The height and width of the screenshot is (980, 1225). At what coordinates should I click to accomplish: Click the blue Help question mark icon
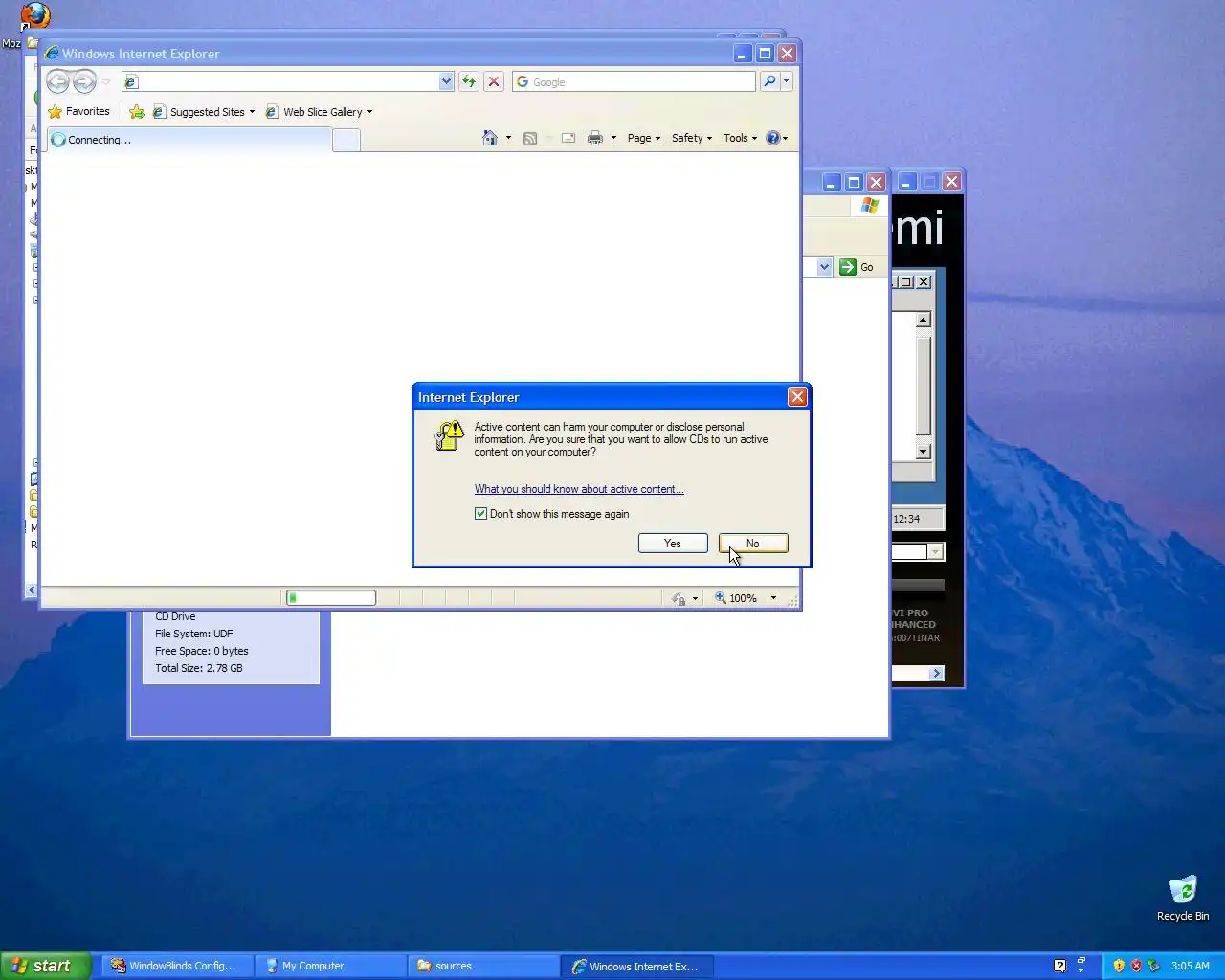773,138
